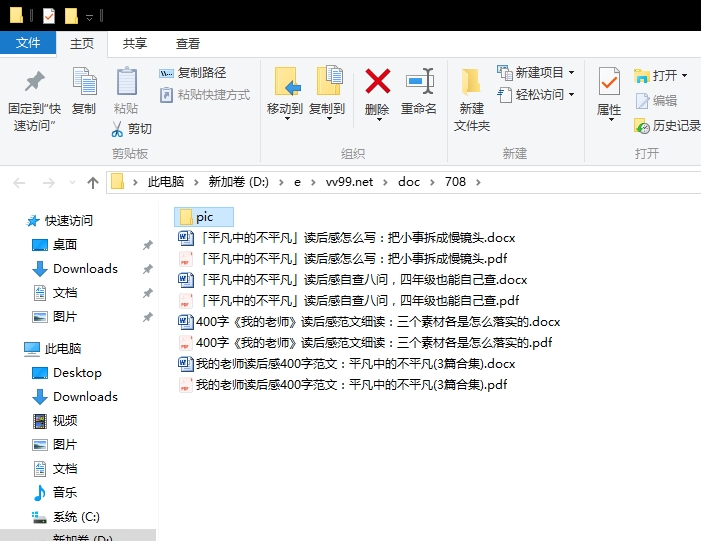The height and width of the screenshot is (541, 701).
Task: Click the Edit (编辑) button in the ribbon
Action: tap(656, 101)
